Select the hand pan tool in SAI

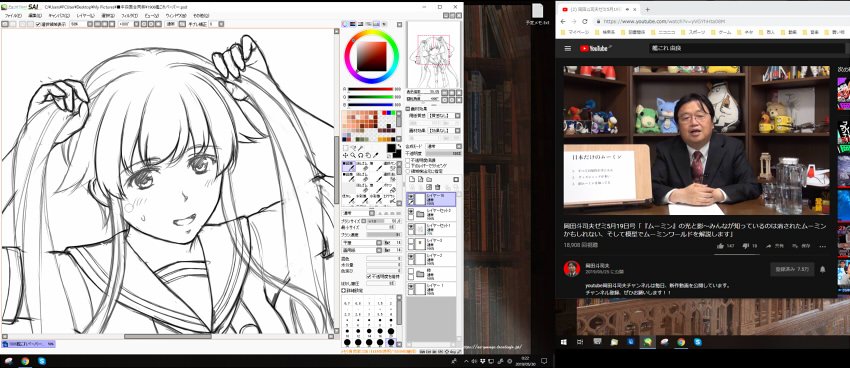point(369,155)
